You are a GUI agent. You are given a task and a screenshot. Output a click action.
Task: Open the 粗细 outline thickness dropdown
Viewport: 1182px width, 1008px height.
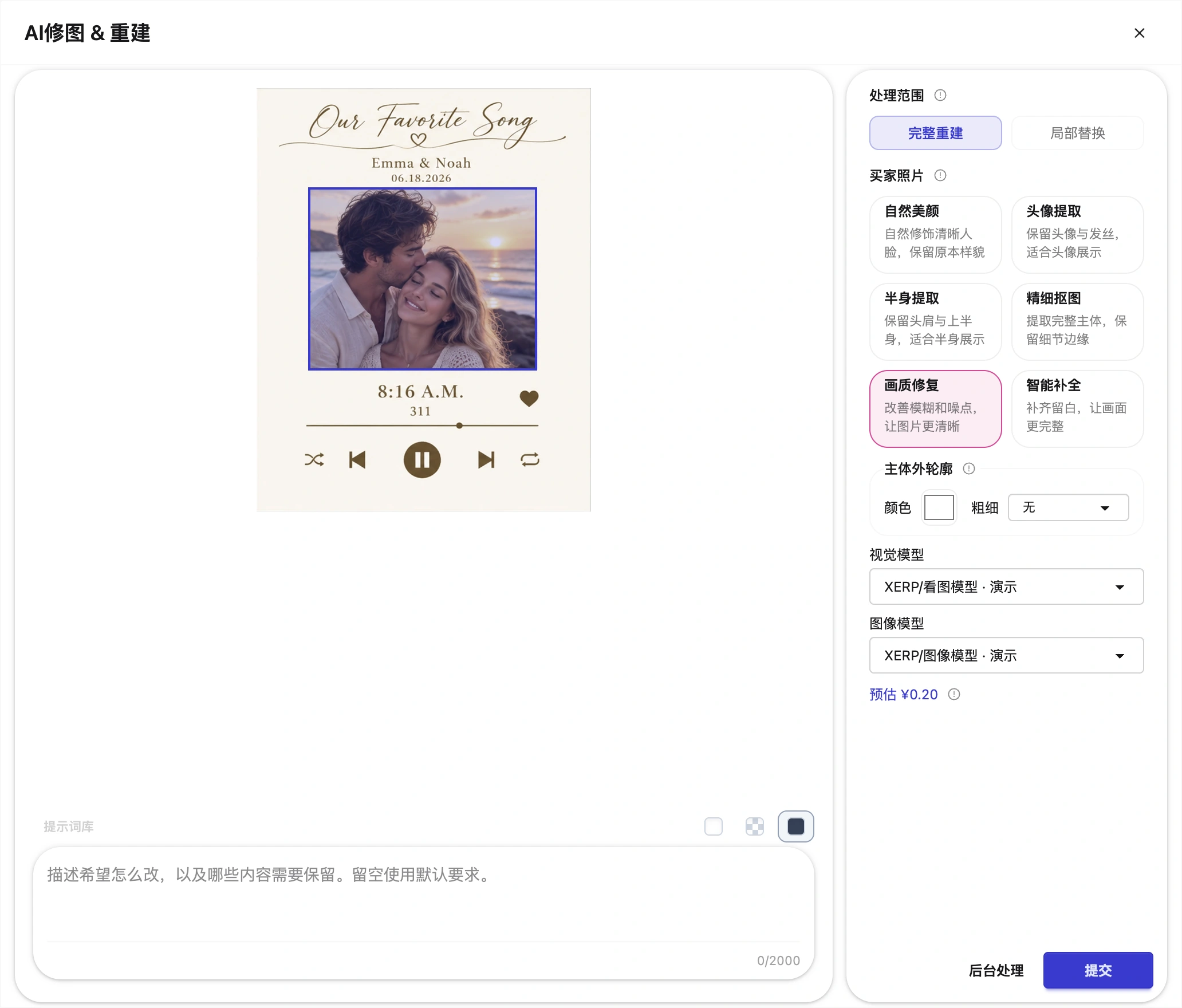coord(1069,507)
